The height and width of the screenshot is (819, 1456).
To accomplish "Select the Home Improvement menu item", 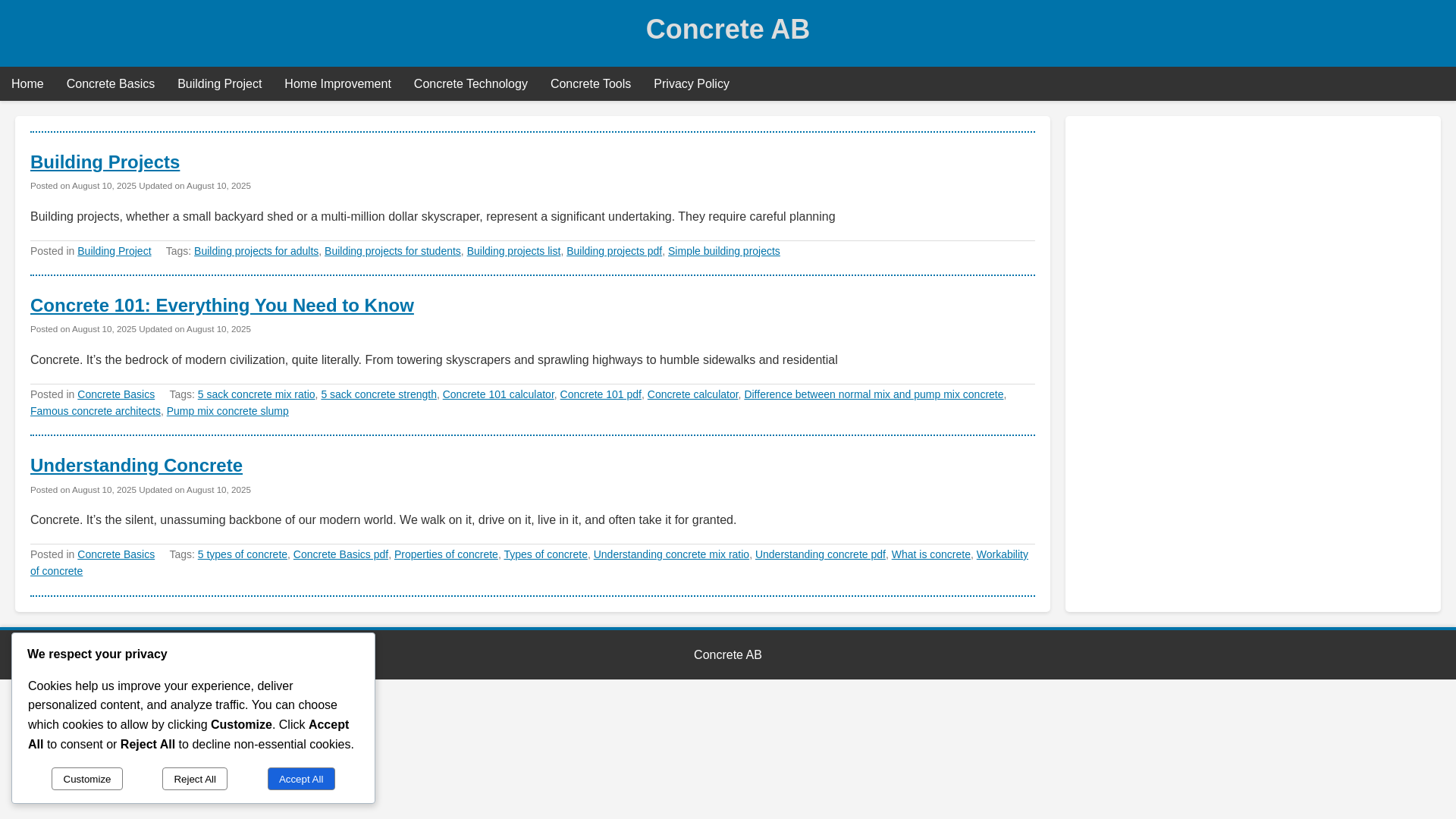I will (x=337, y=84).
